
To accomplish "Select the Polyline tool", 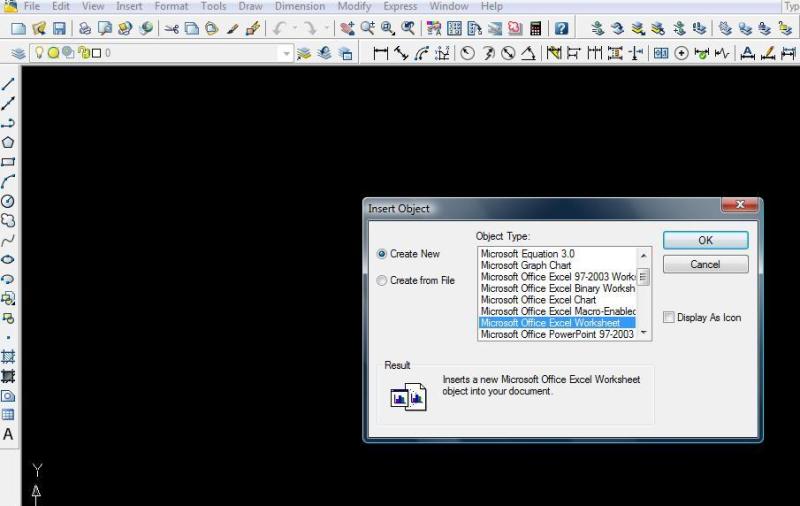I will [8, 123].
